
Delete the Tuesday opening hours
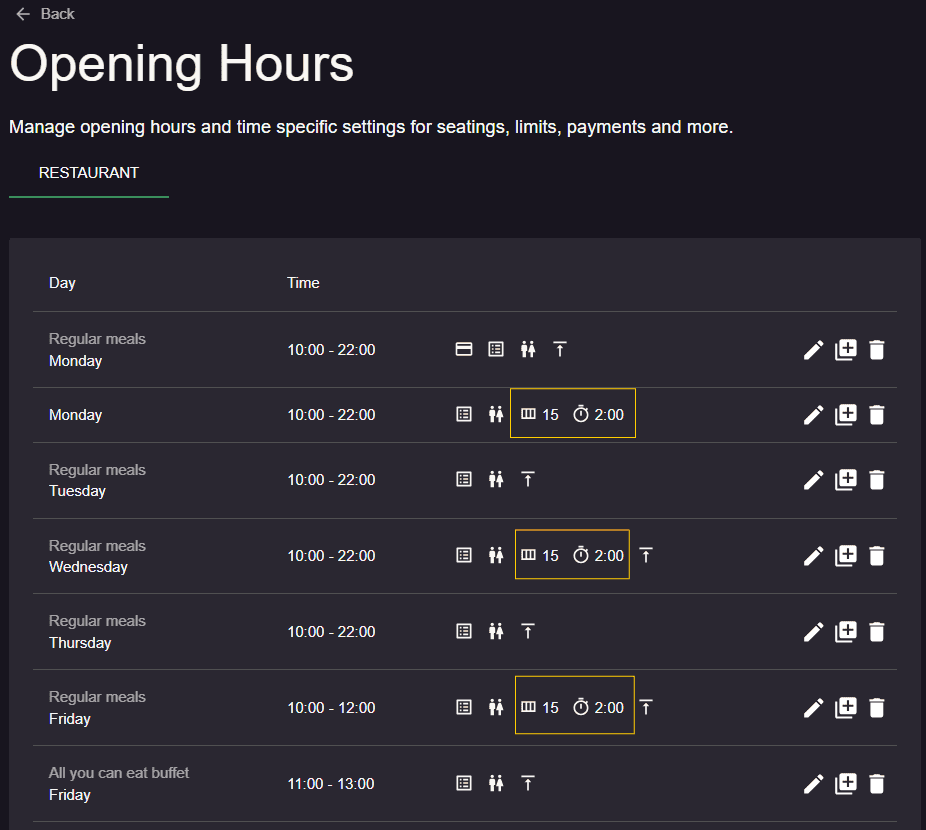[x=877, y=480]
